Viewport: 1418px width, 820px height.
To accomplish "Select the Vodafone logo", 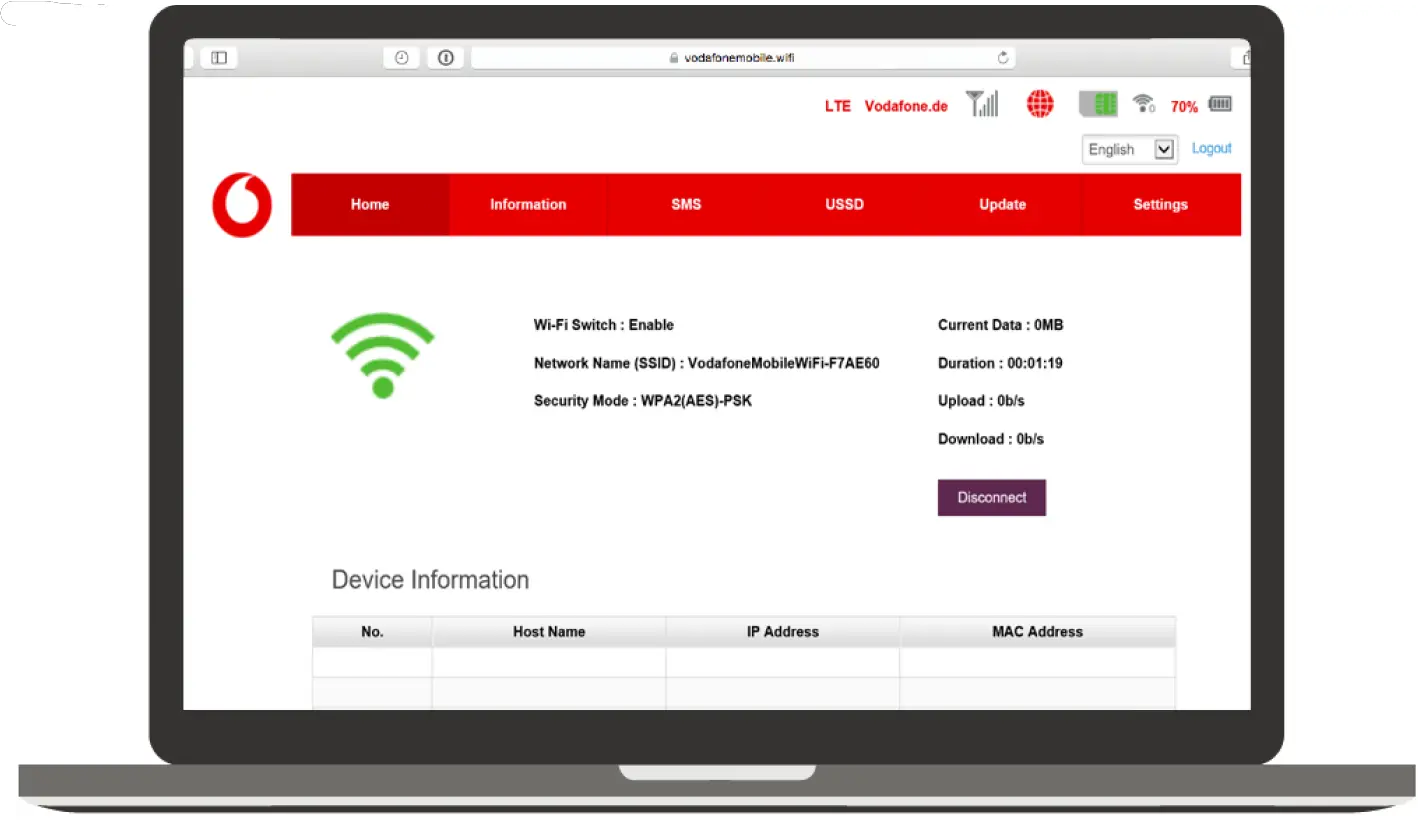I will (x=241, y=205).
